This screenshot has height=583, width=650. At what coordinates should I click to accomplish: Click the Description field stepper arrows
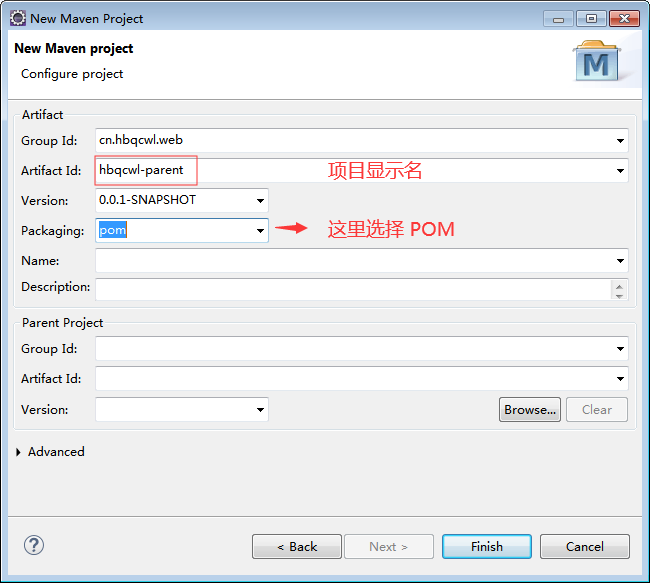click(620, 289)
